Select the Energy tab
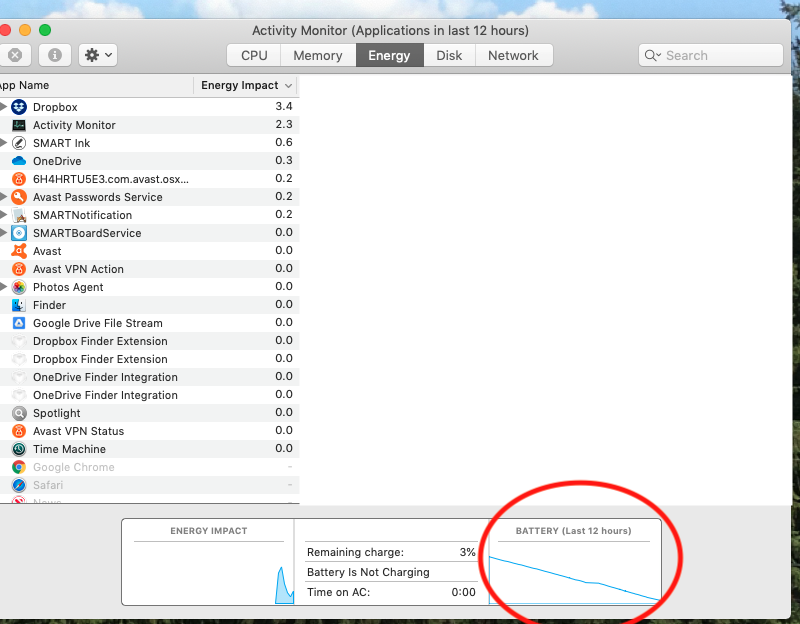 pyautogui.click(x=389, y=55)
